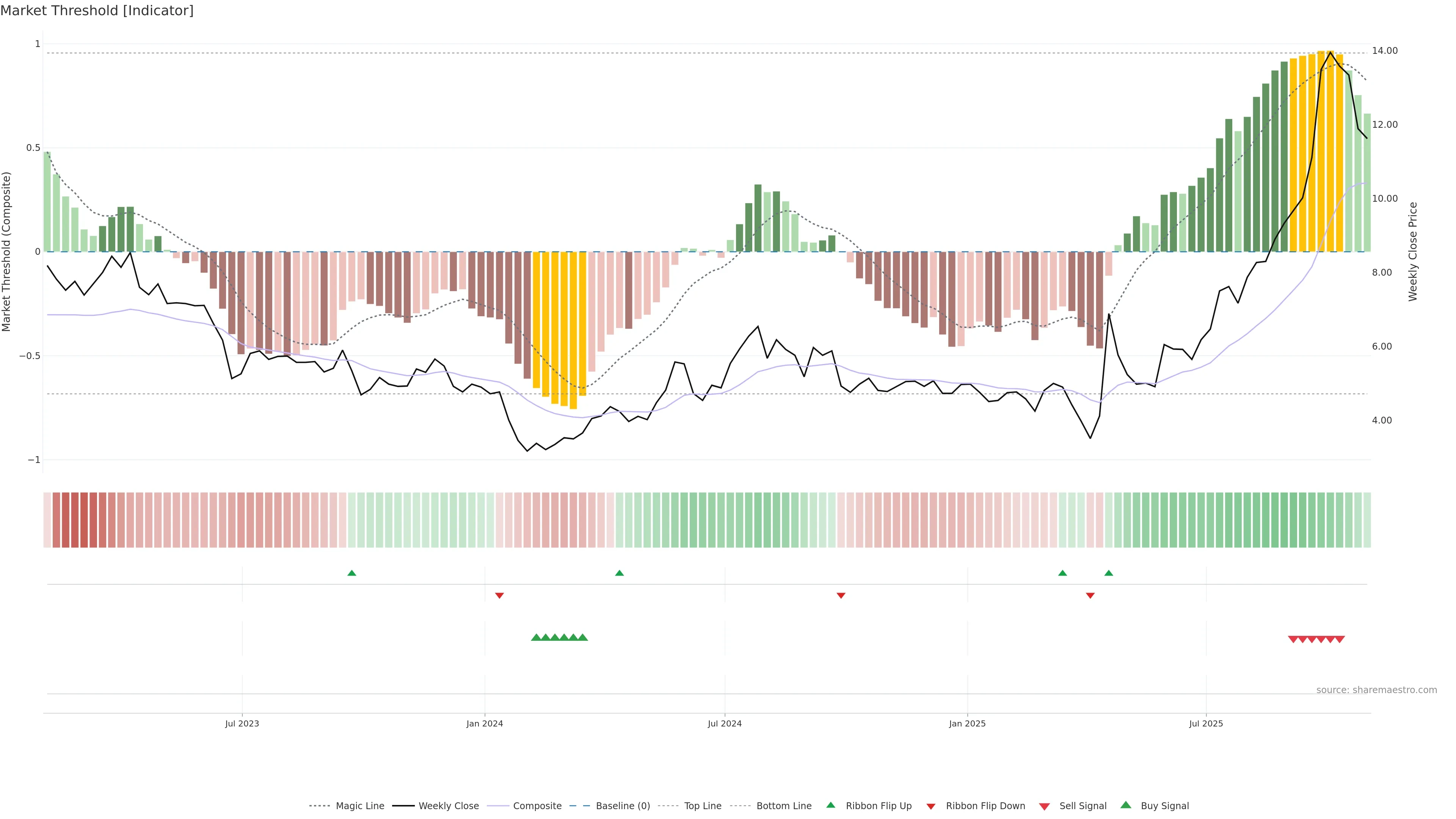Click Ribbon Flip Up legend triangle icon
This screenshot has width=1456, height=819.
(x=830, y=805)
